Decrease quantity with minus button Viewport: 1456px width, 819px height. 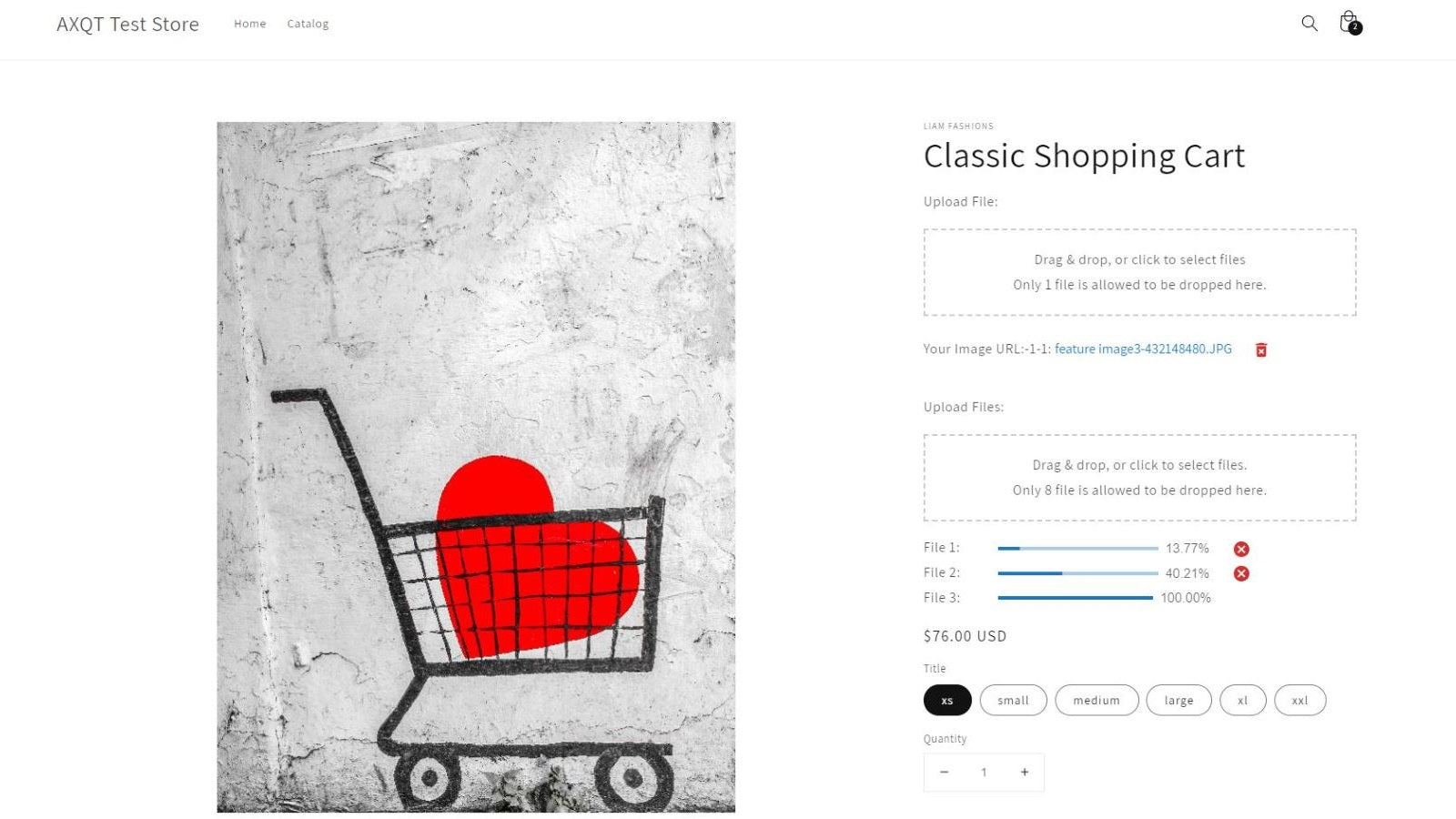945,773
